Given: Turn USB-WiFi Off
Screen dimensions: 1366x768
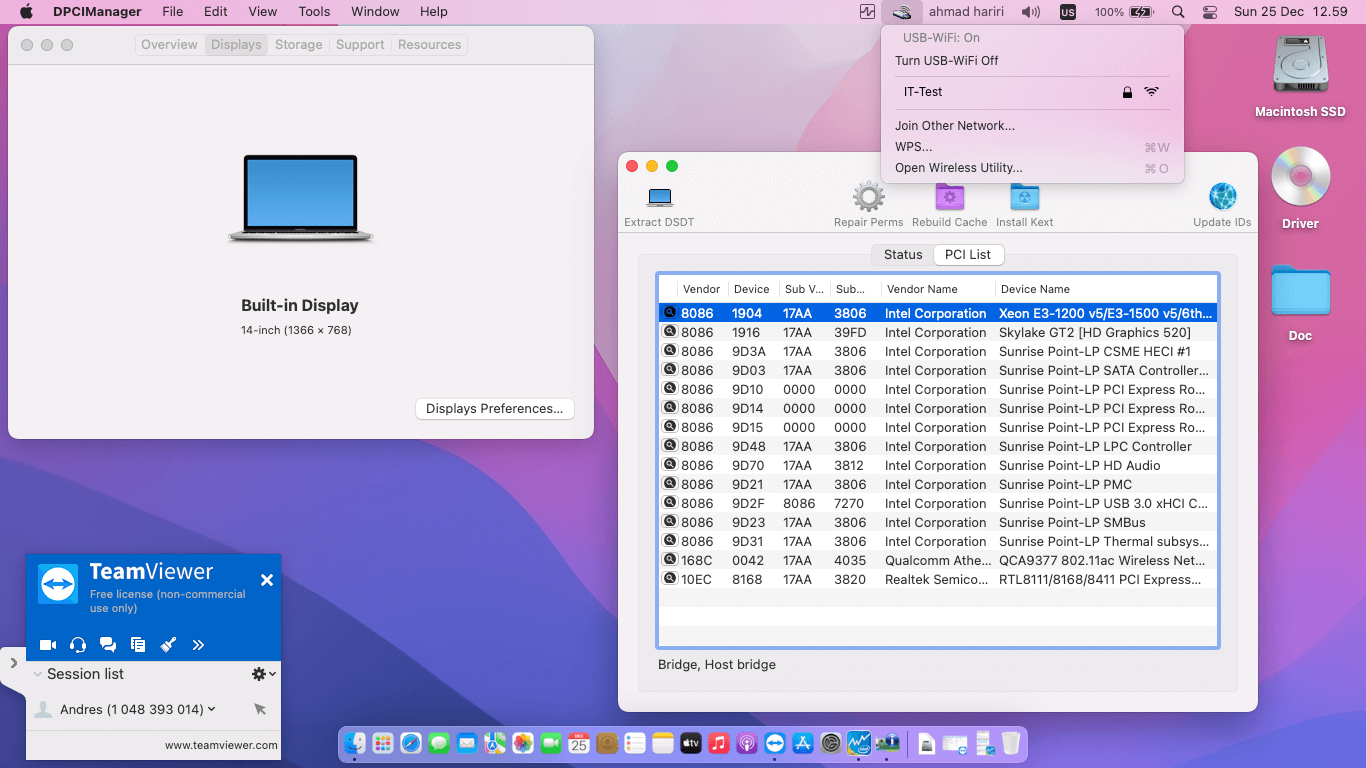Looking at the screenshot, I should 1032,60.
